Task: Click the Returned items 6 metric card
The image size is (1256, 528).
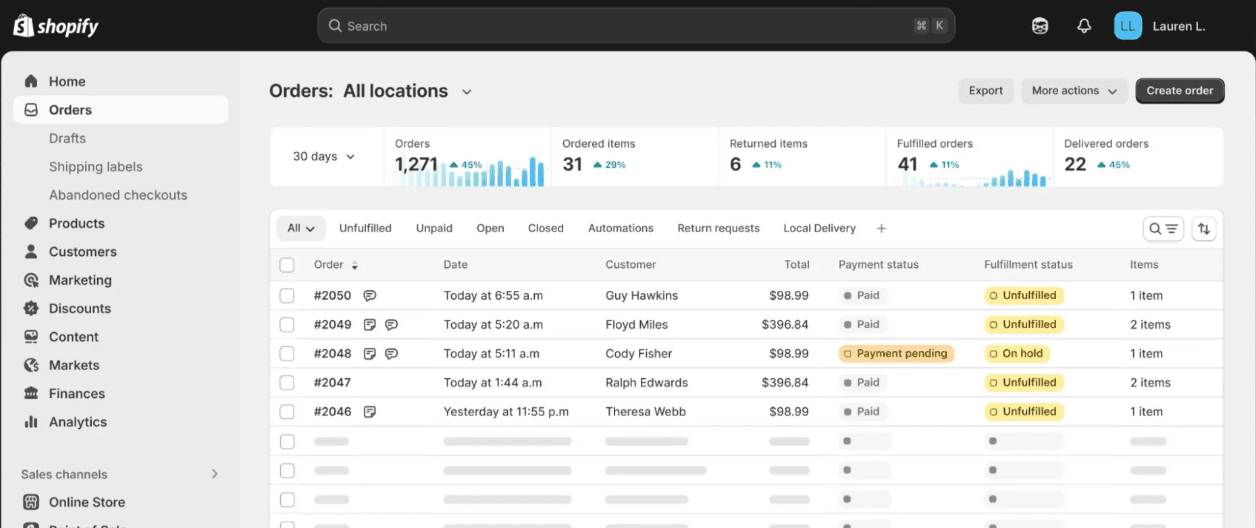Action: [802, 157]
